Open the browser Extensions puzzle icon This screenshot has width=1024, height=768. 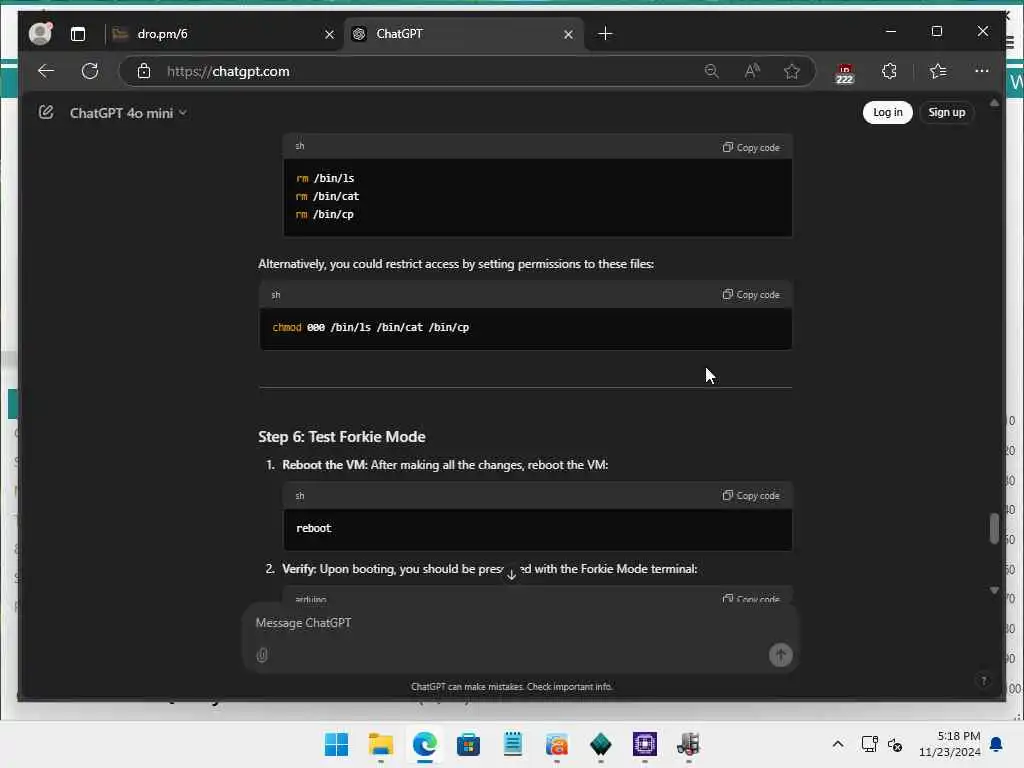889,71
